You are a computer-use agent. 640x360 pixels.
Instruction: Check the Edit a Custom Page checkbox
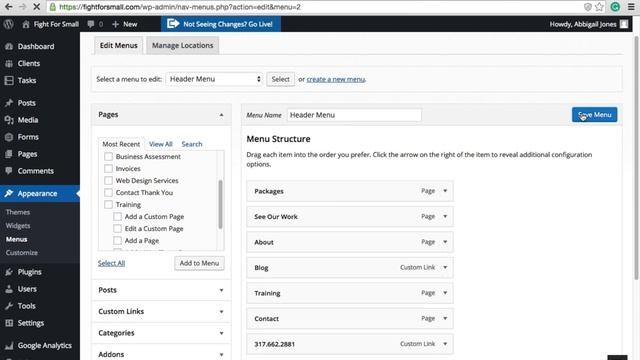[x=117, y=229]
